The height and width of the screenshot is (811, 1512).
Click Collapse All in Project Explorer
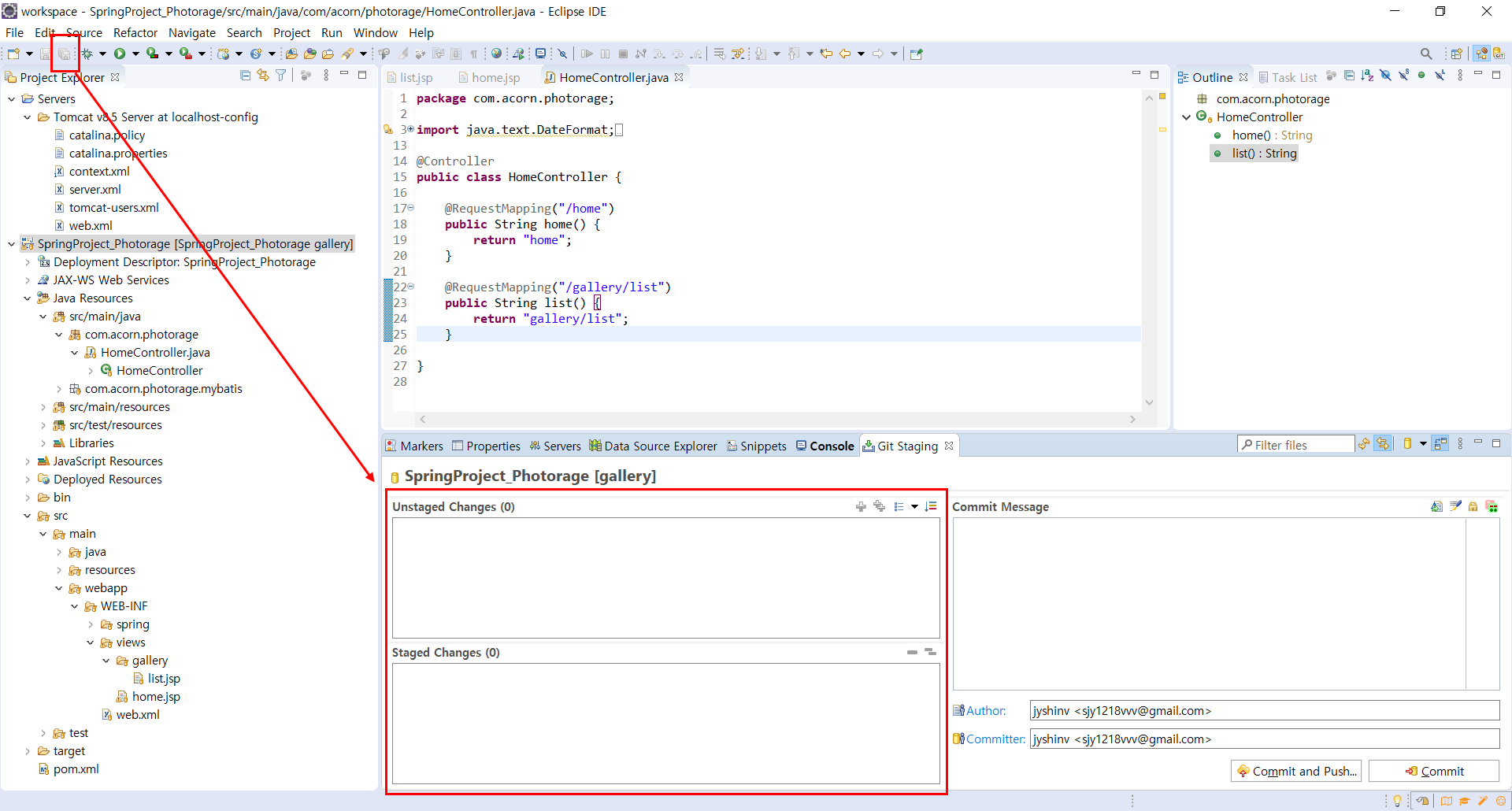pos(245,76)
